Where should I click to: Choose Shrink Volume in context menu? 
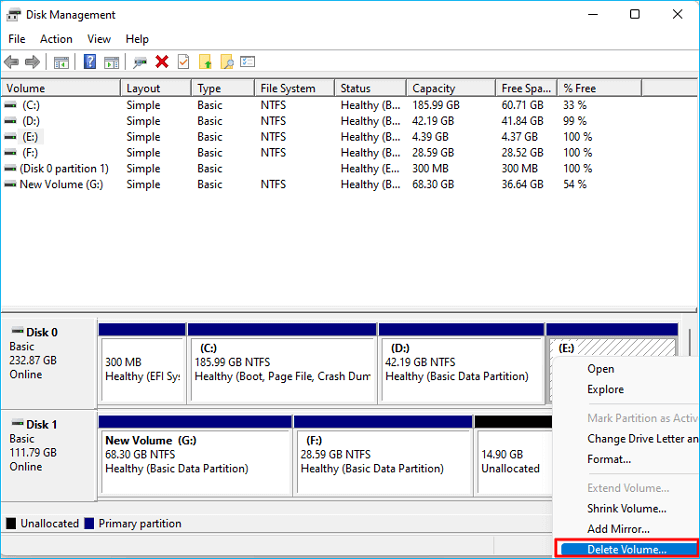[626, 509]
